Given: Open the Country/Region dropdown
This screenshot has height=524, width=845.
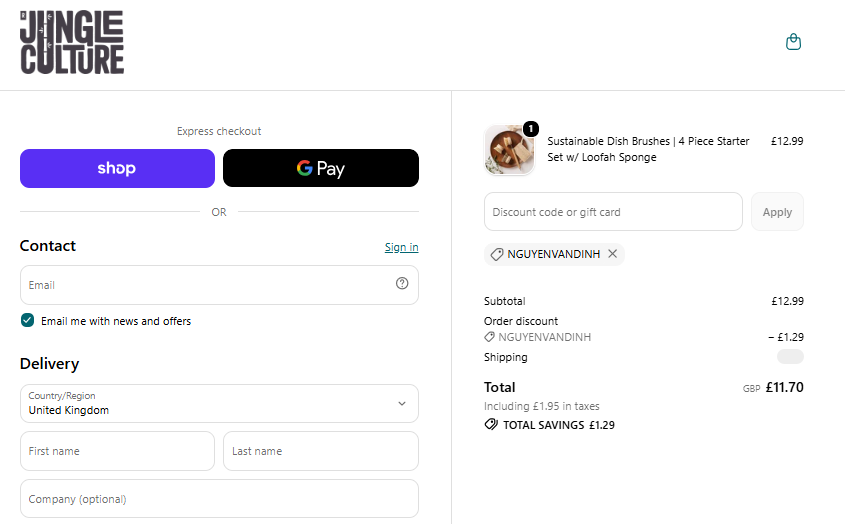Looking at the screenshot, I should [x=219, y=403].
